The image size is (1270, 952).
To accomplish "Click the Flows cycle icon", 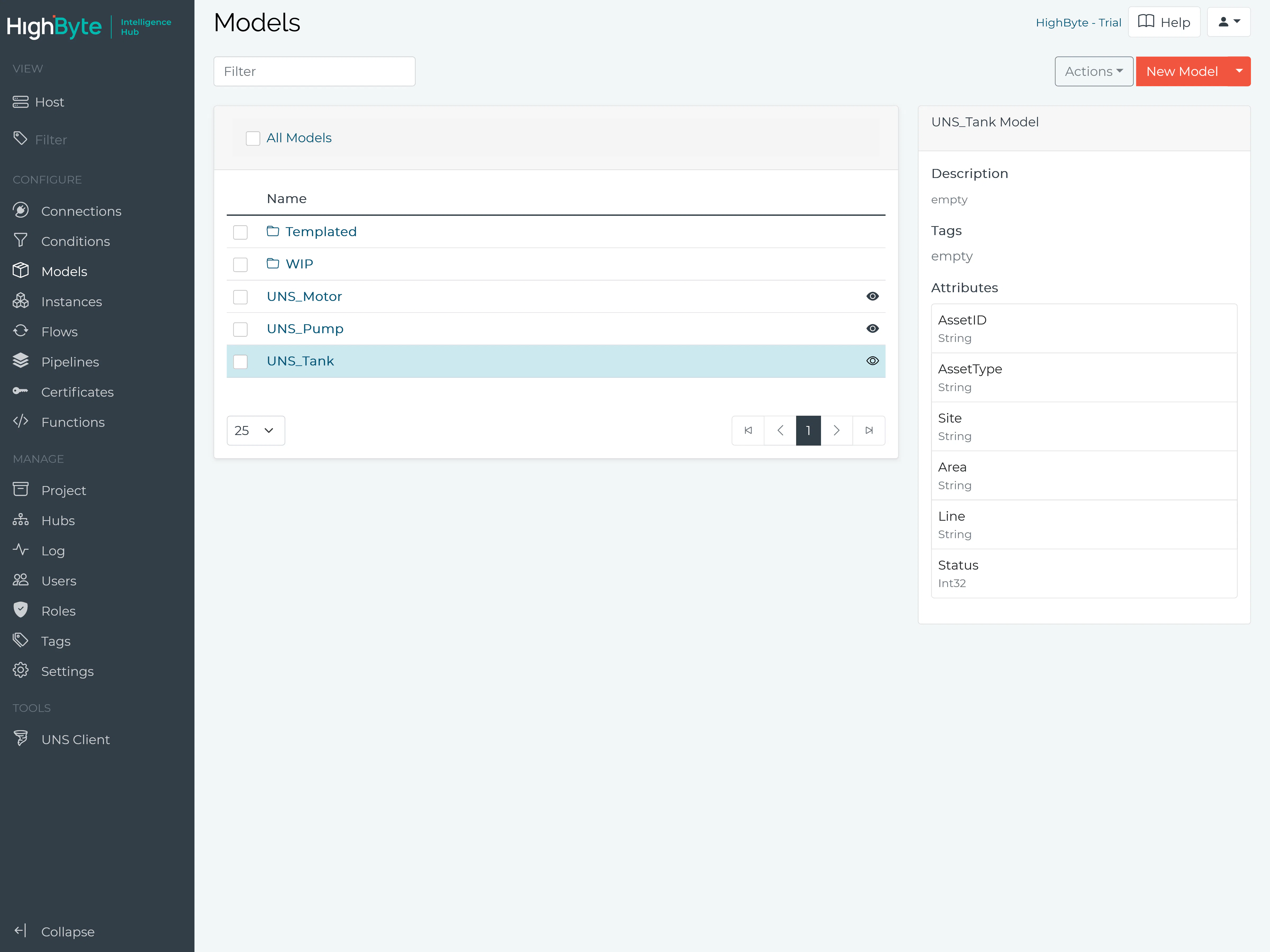I will tap(21, 331).
